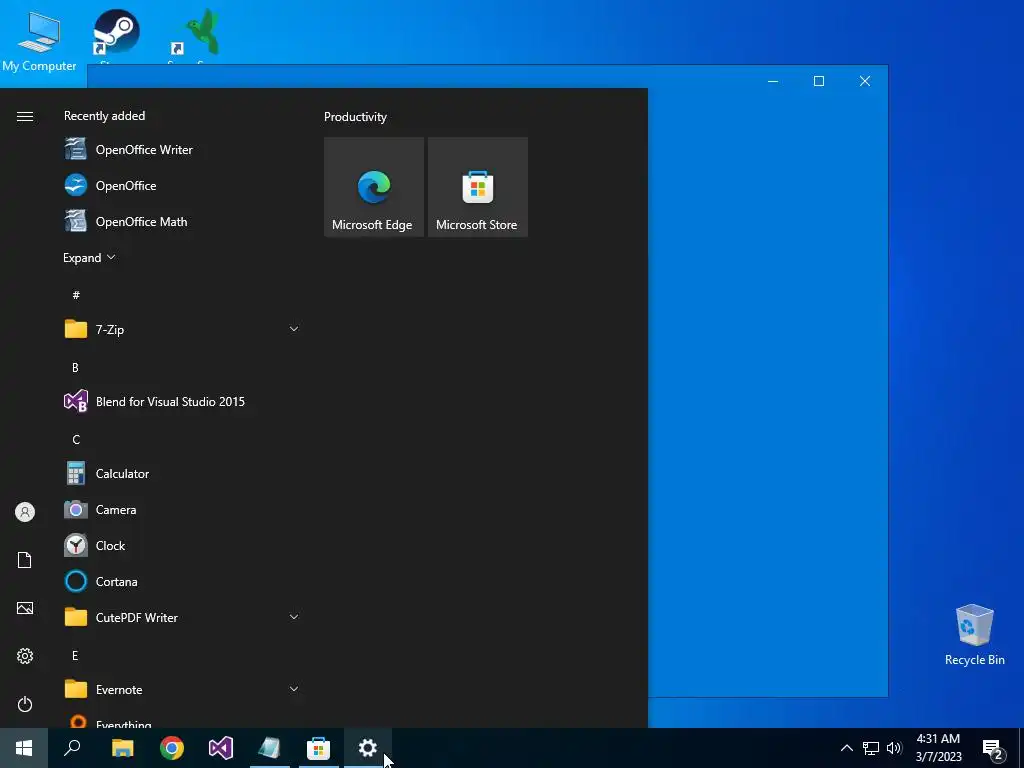
Task: Select the hummingbird desktop shortcut
Action: 196,34
